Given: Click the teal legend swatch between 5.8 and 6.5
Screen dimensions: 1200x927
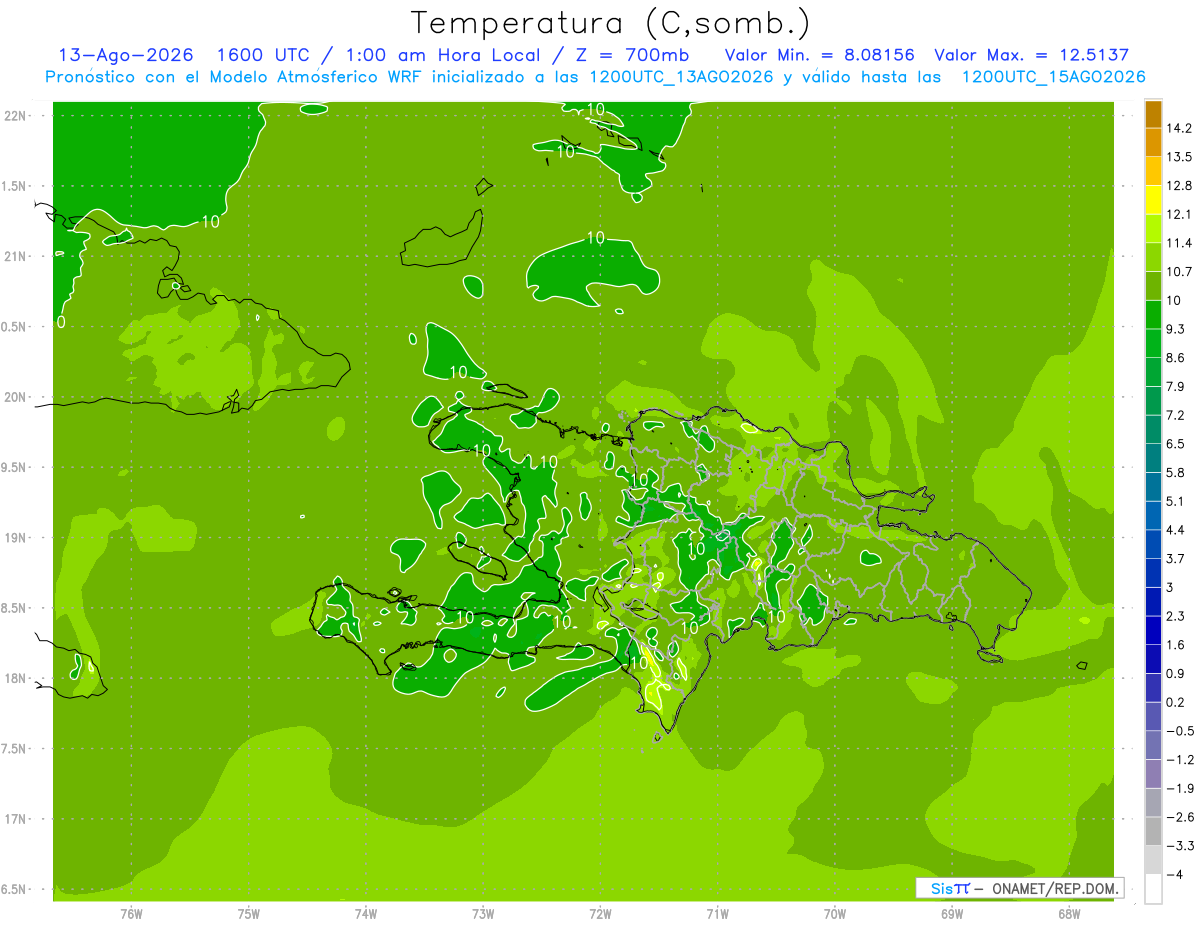Looking at the screenshot, I should click(x=1153, y=458).
